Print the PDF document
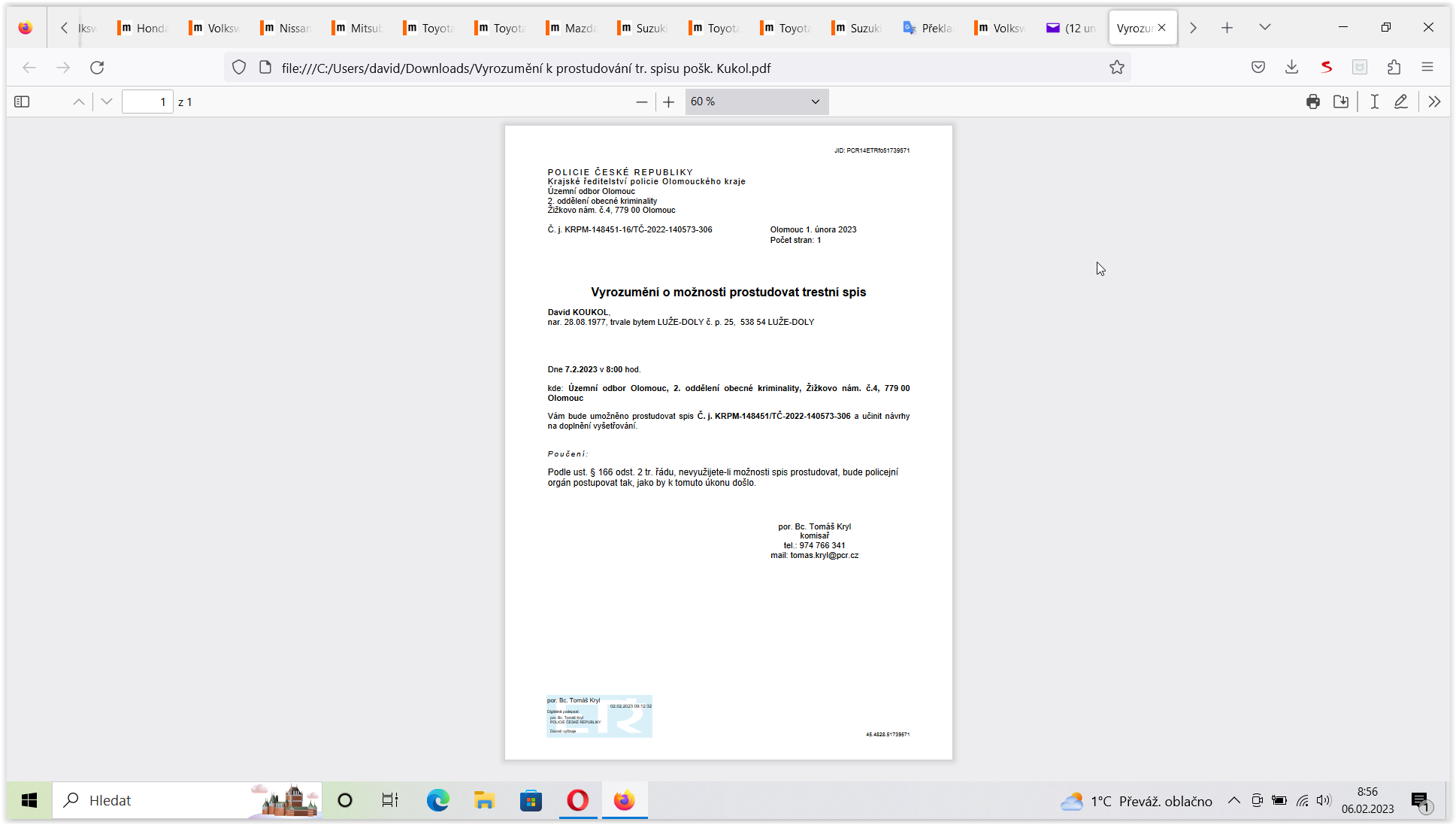 tap(1312, 102)
